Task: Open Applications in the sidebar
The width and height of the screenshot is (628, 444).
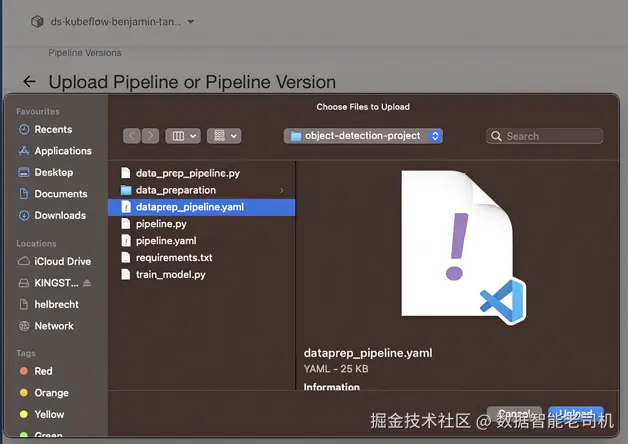Action: tap(55, 151)
